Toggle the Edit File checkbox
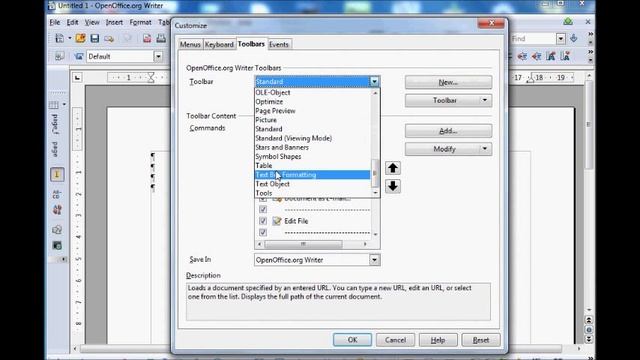This screenshot has height=360, width=640. 263,221
